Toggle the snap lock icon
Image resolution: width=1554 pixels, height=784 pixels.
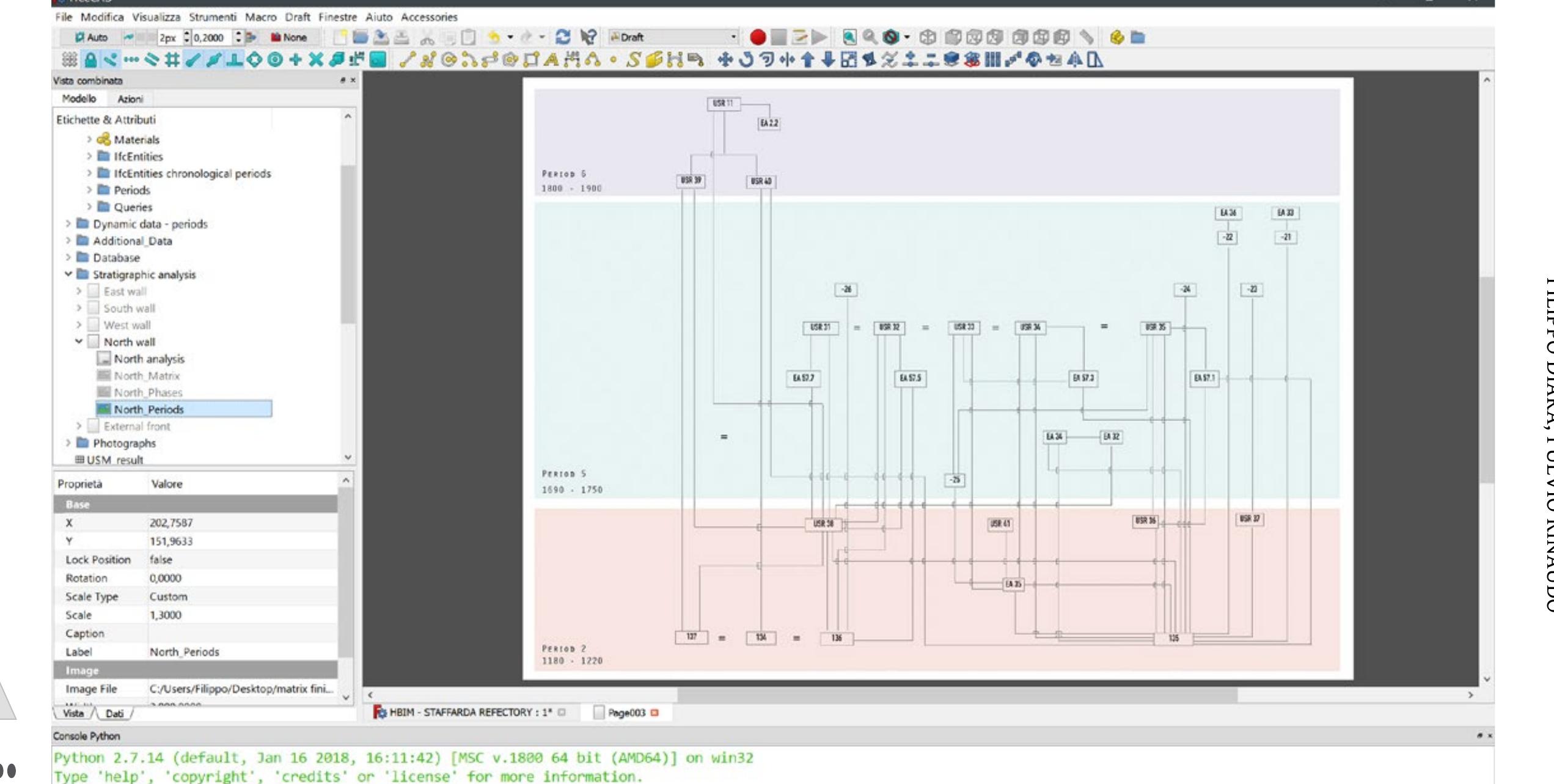click(90, 60)
